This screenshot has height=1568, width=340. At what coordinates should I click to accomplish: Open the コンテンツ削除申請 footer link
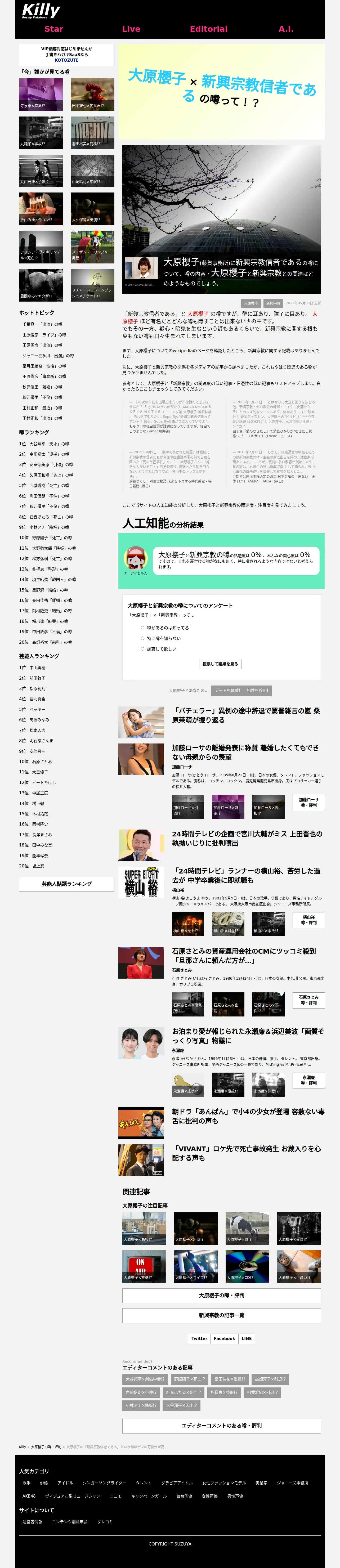click(69, 1522)
